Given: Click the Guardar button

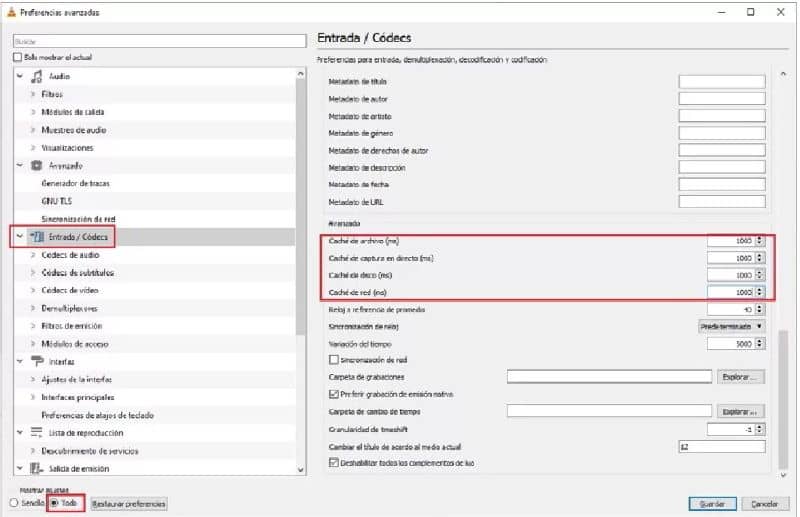Looking at the screenshot, I should click(x=712, y=504).
